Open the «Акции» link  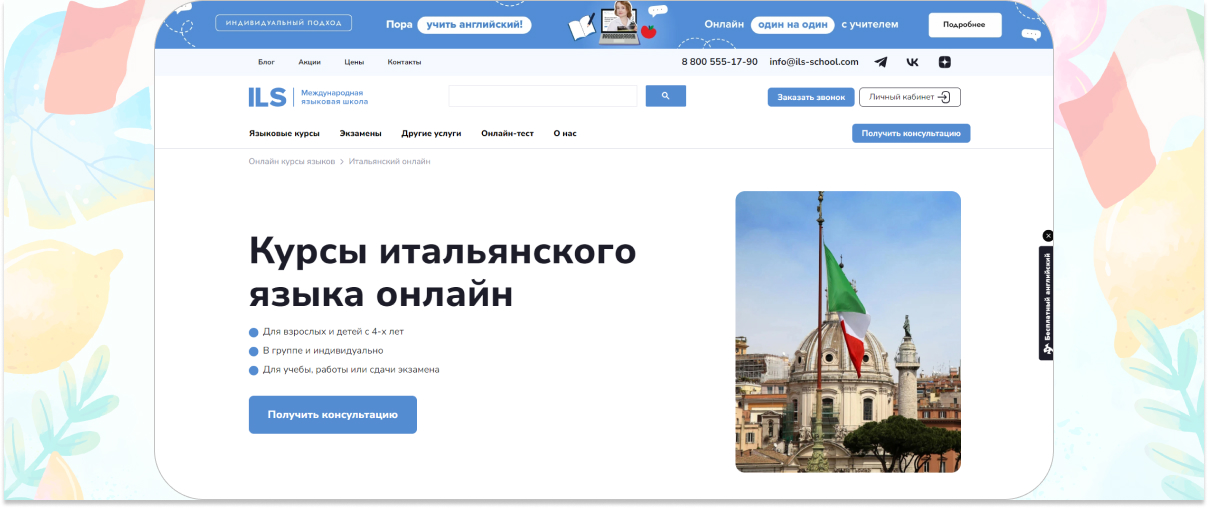pyautogui.click(x=309, y=62)
